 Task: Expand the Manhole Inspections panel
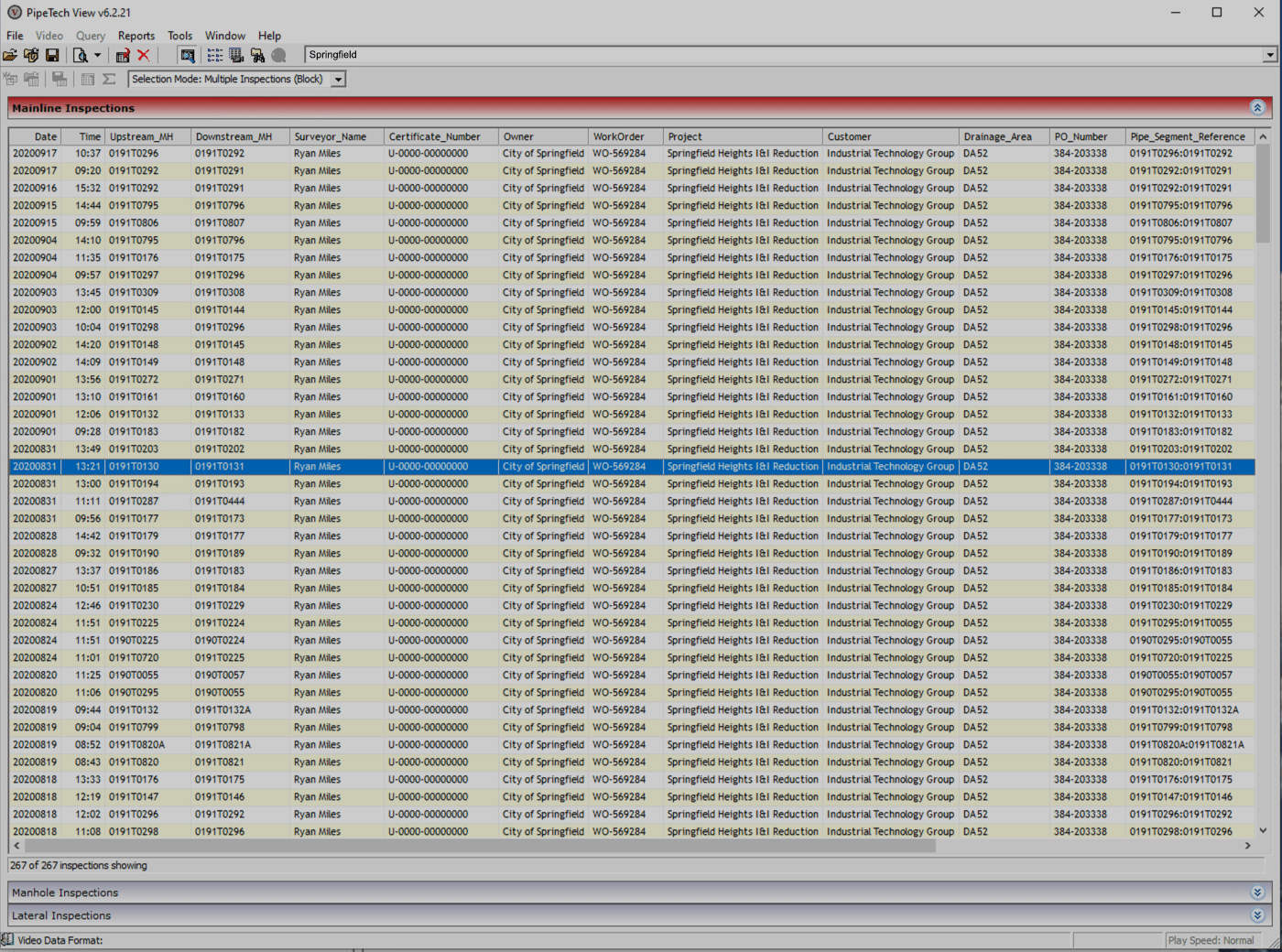coord(1257,892)
